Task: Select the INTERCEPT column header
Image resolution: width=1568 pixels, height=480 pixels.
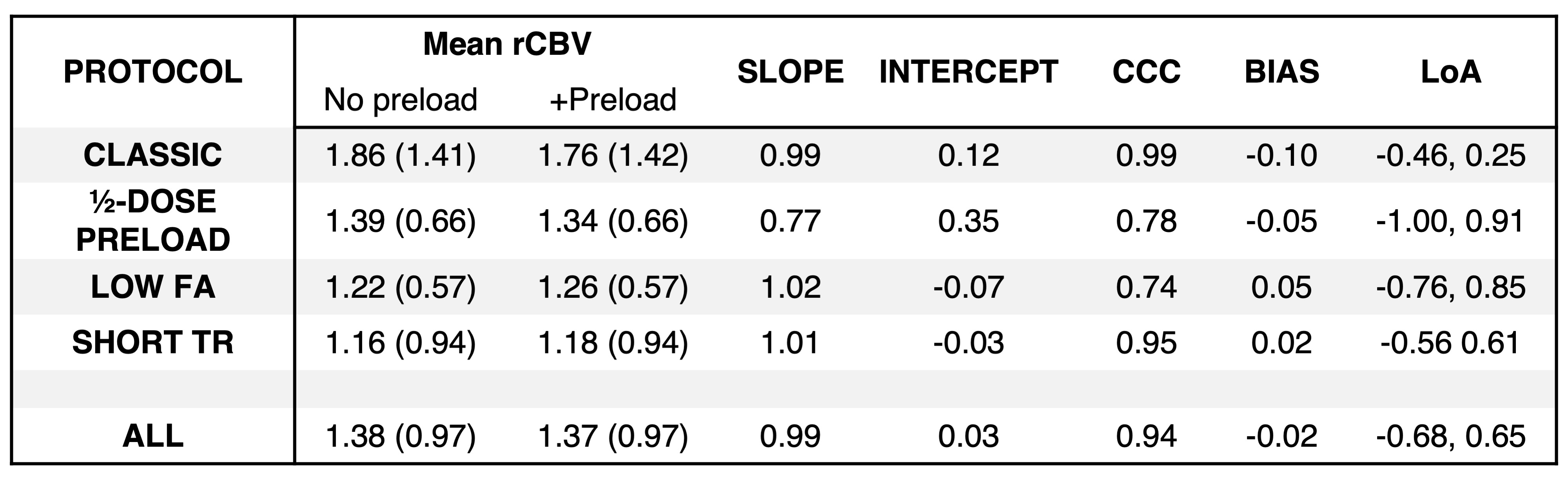Action: 968,72
